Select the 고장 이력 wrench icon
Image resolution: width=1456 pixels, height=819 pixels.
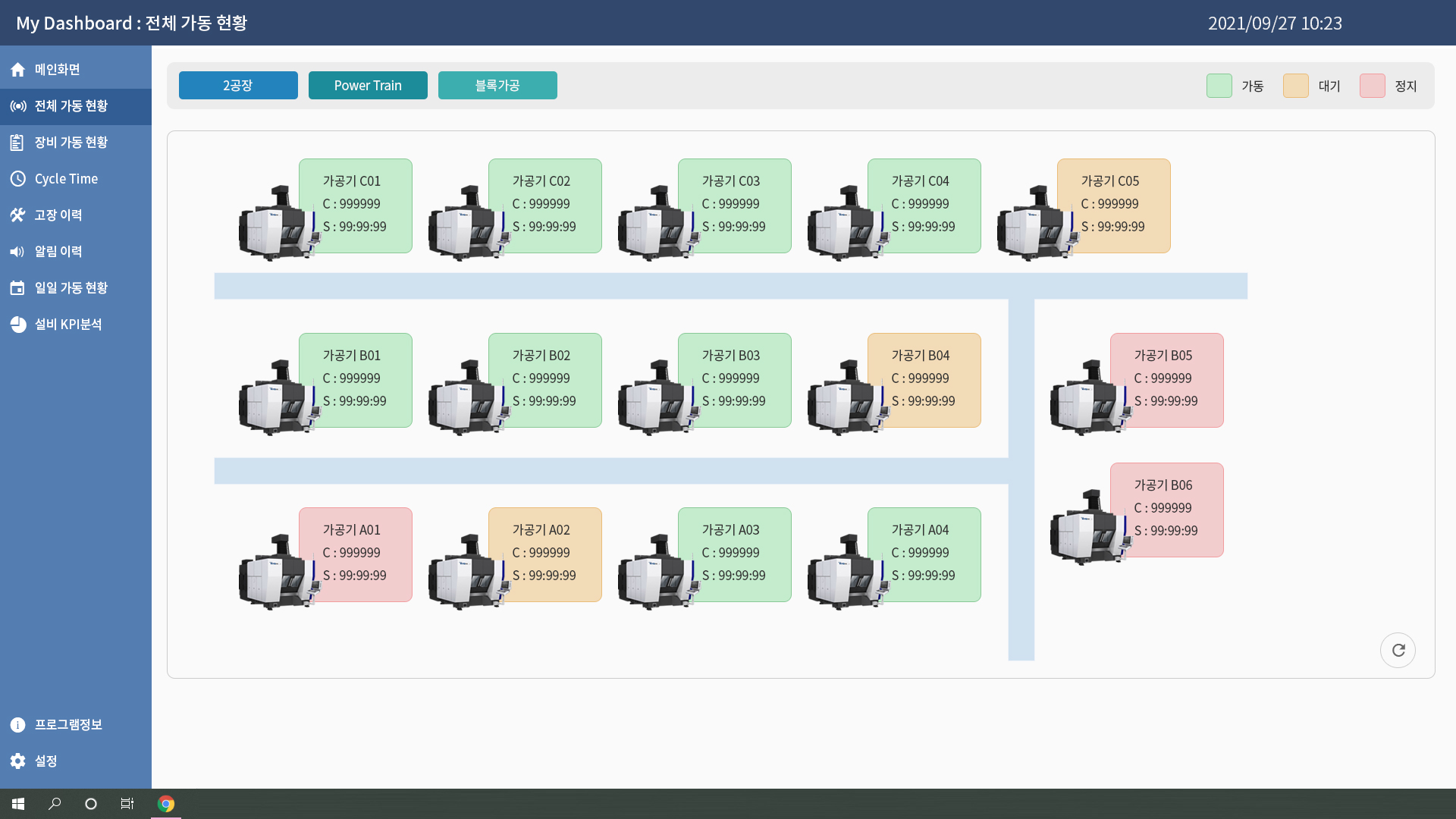pos(18,215)
